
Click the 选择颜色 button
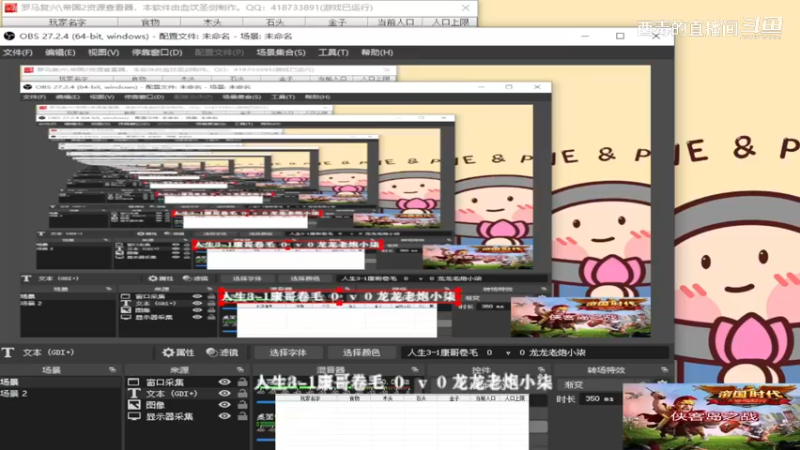361,353
